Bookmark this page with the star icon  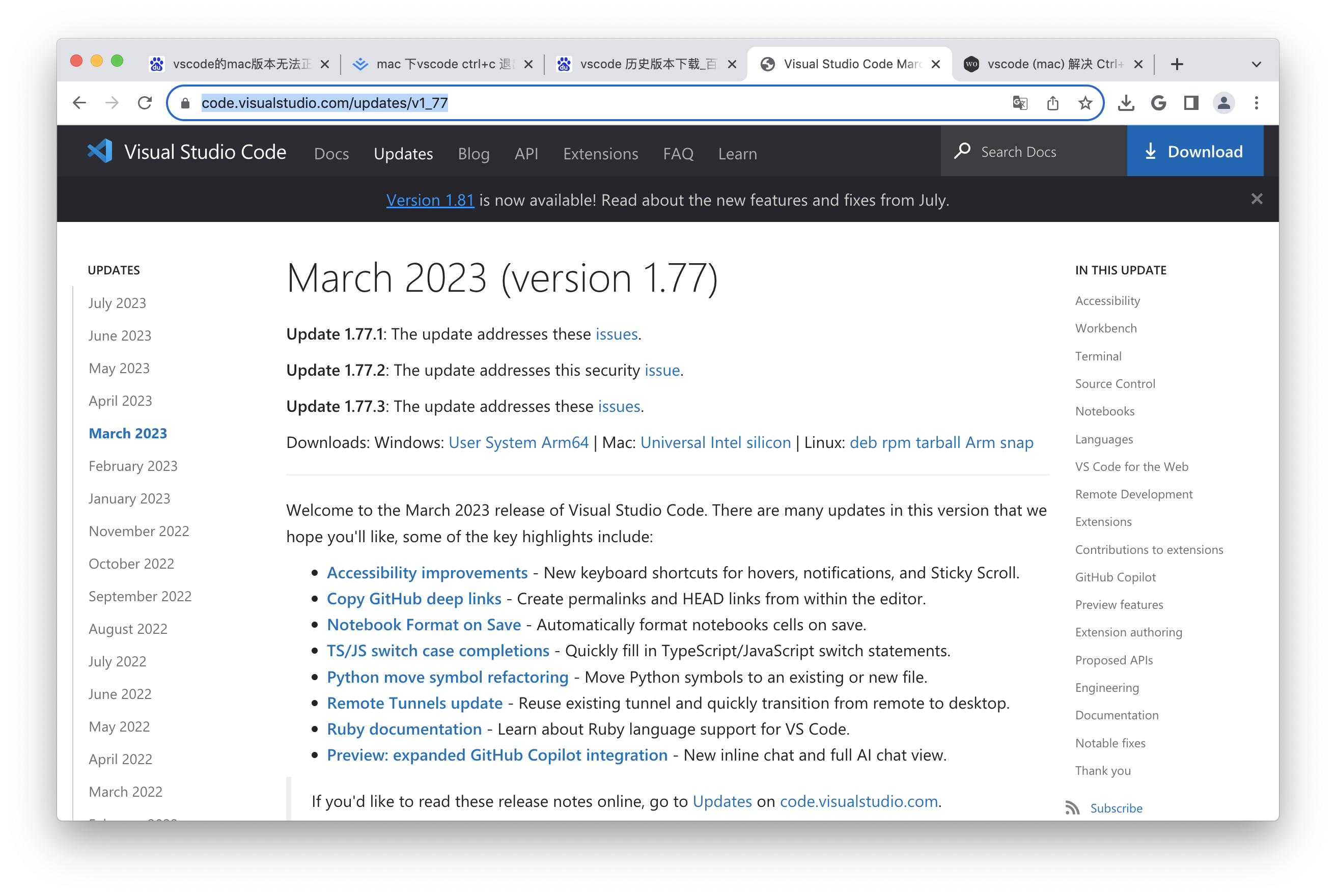(1085, 103)
